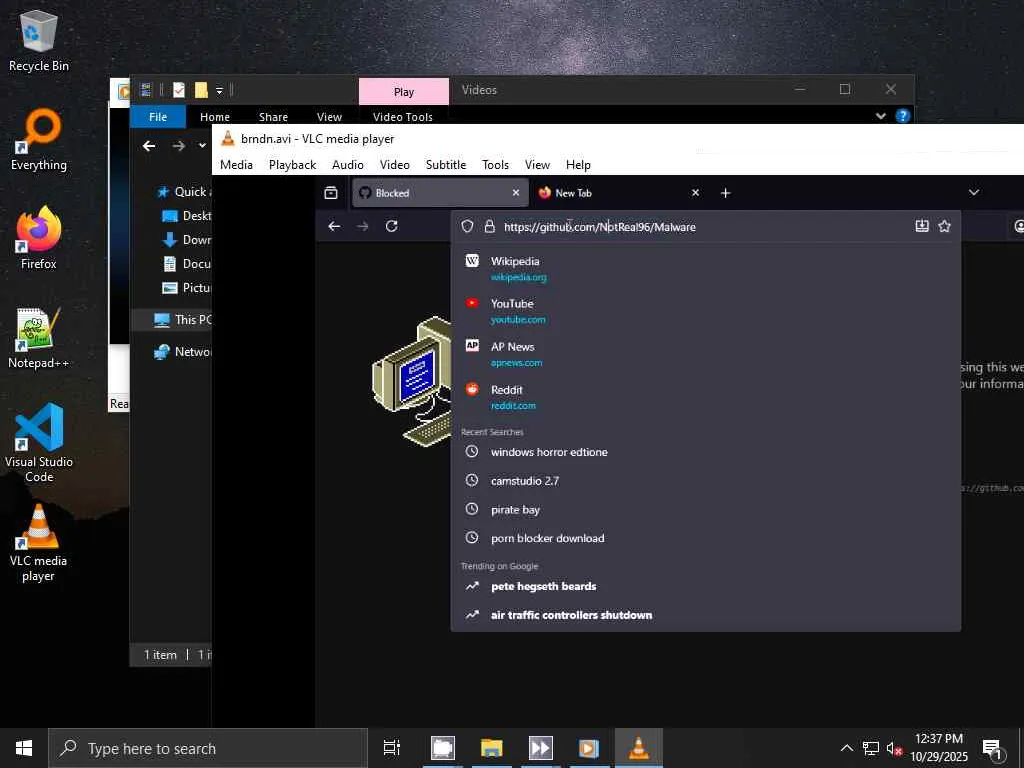Click the Firefox reload page icon

[x=391, y=226]
